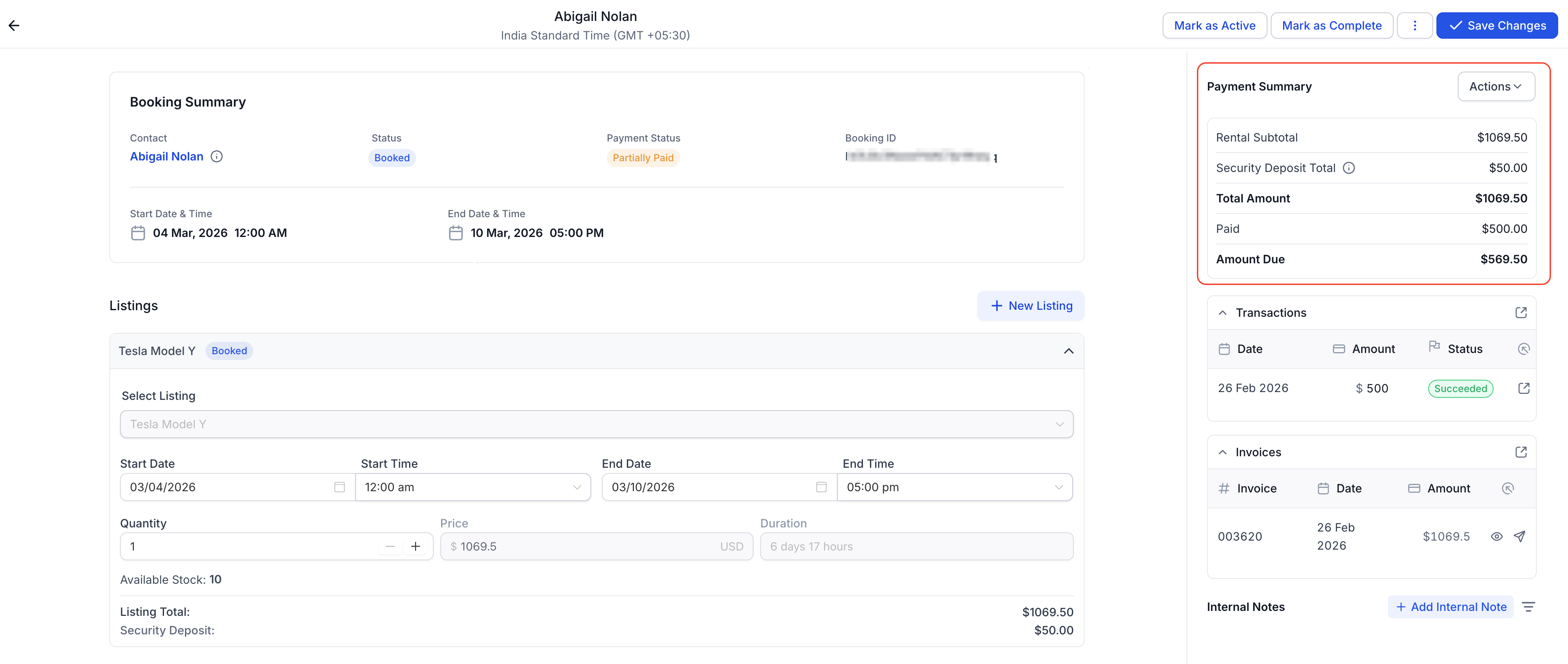Increase quantity with the plus stepper
Viewport: 1568px width, 664px height.
416,546
